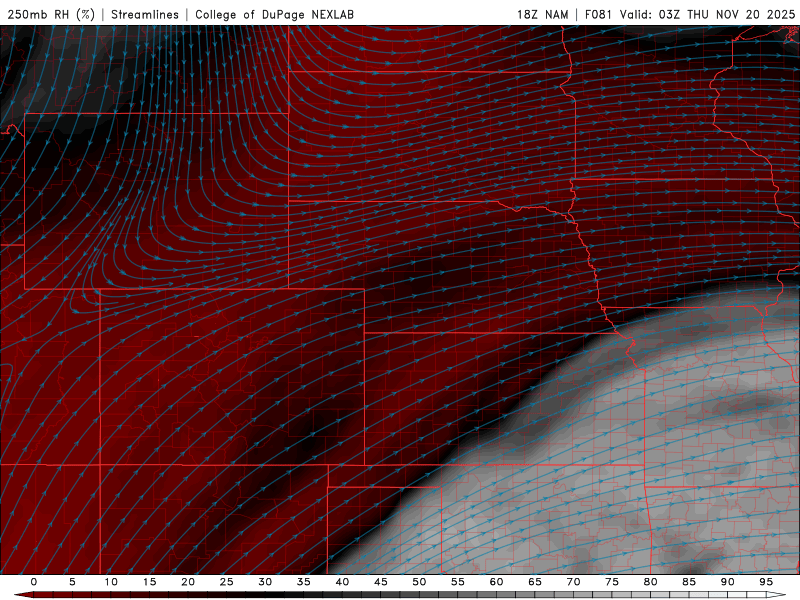Click the '250mb RH (%)' title text
The height and width of the screenshot is (600, 800).
[x=52, y=14]
